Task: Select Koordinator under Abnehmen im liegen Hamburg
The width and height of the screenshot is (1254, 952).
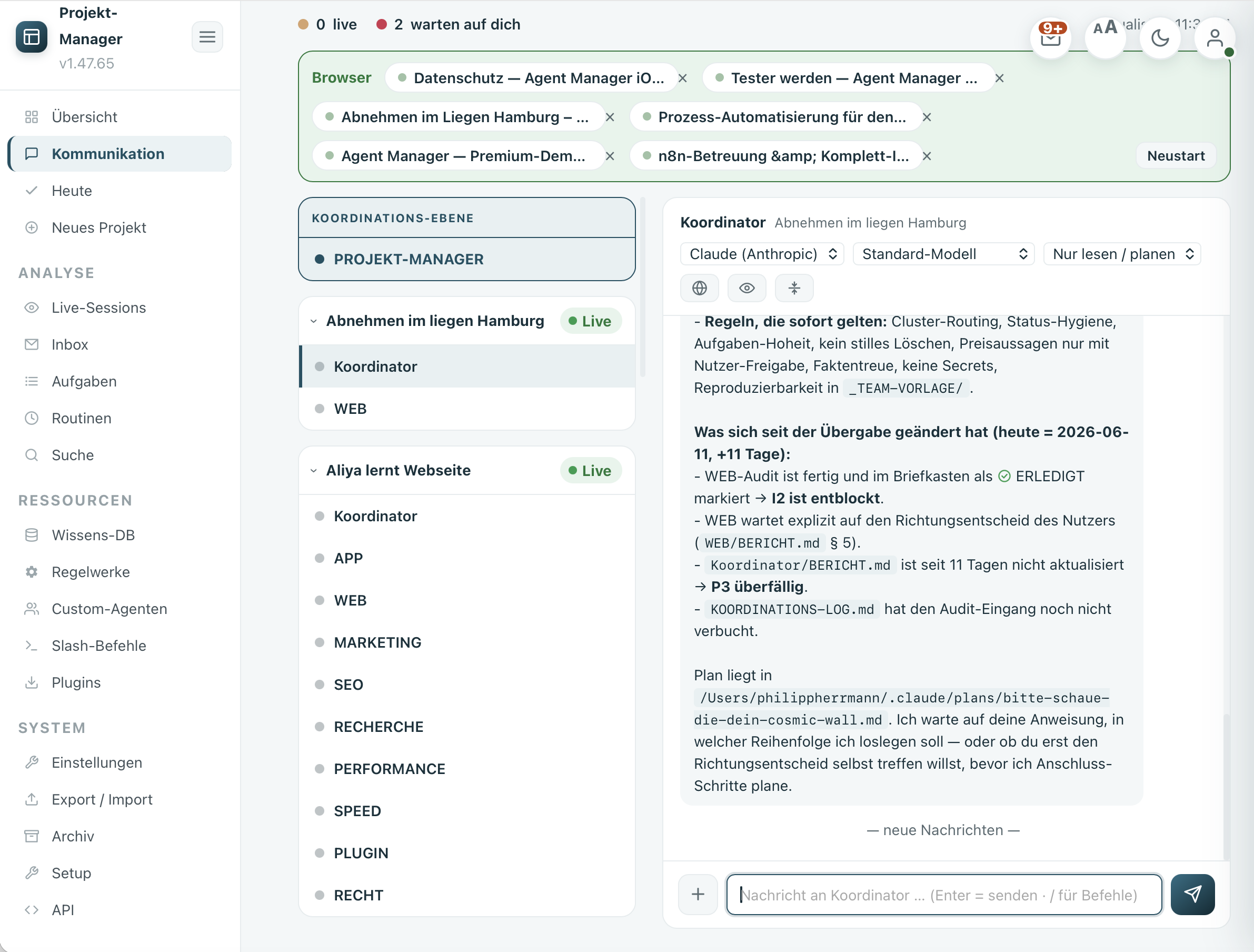Action: [466, 366]
